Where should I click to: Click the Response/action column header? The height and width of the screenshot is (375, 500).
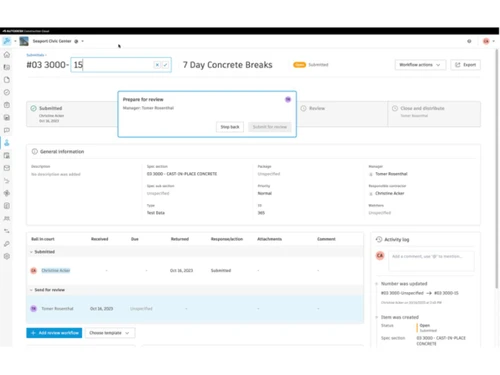227,239
